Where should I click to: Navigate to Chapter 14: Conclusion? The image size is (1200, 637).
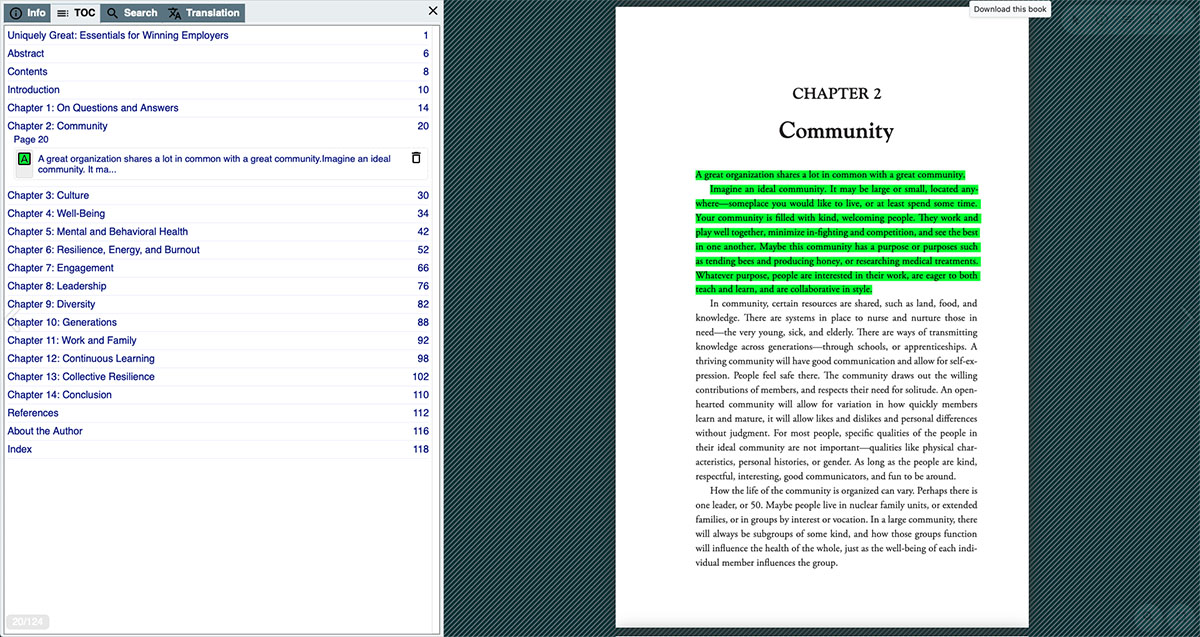click(218, 395)
